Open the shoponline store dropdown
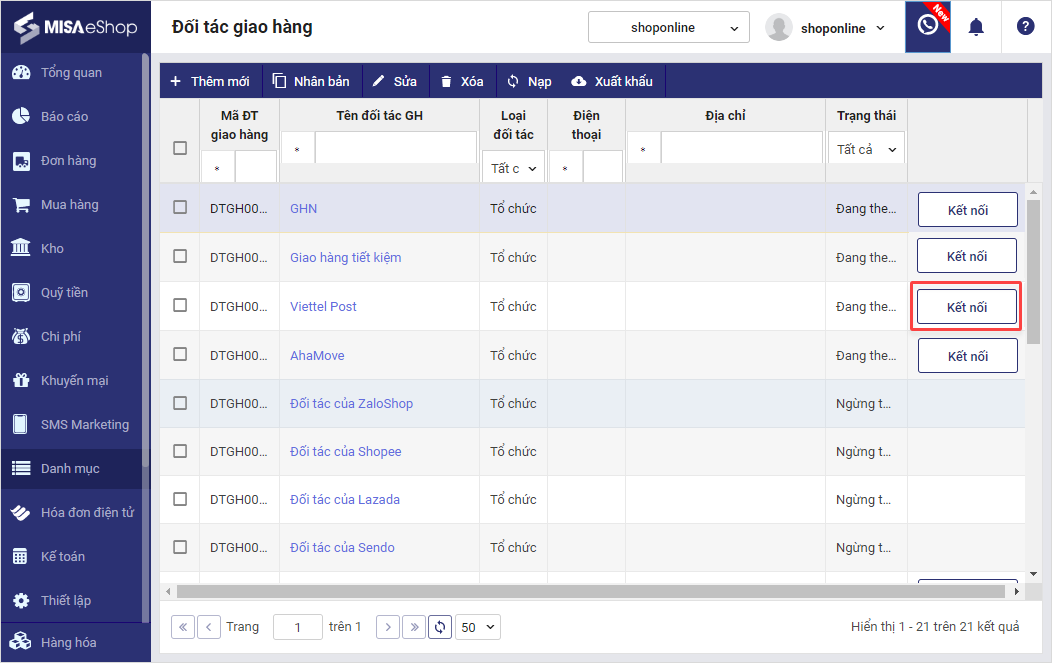 [668, 28]
